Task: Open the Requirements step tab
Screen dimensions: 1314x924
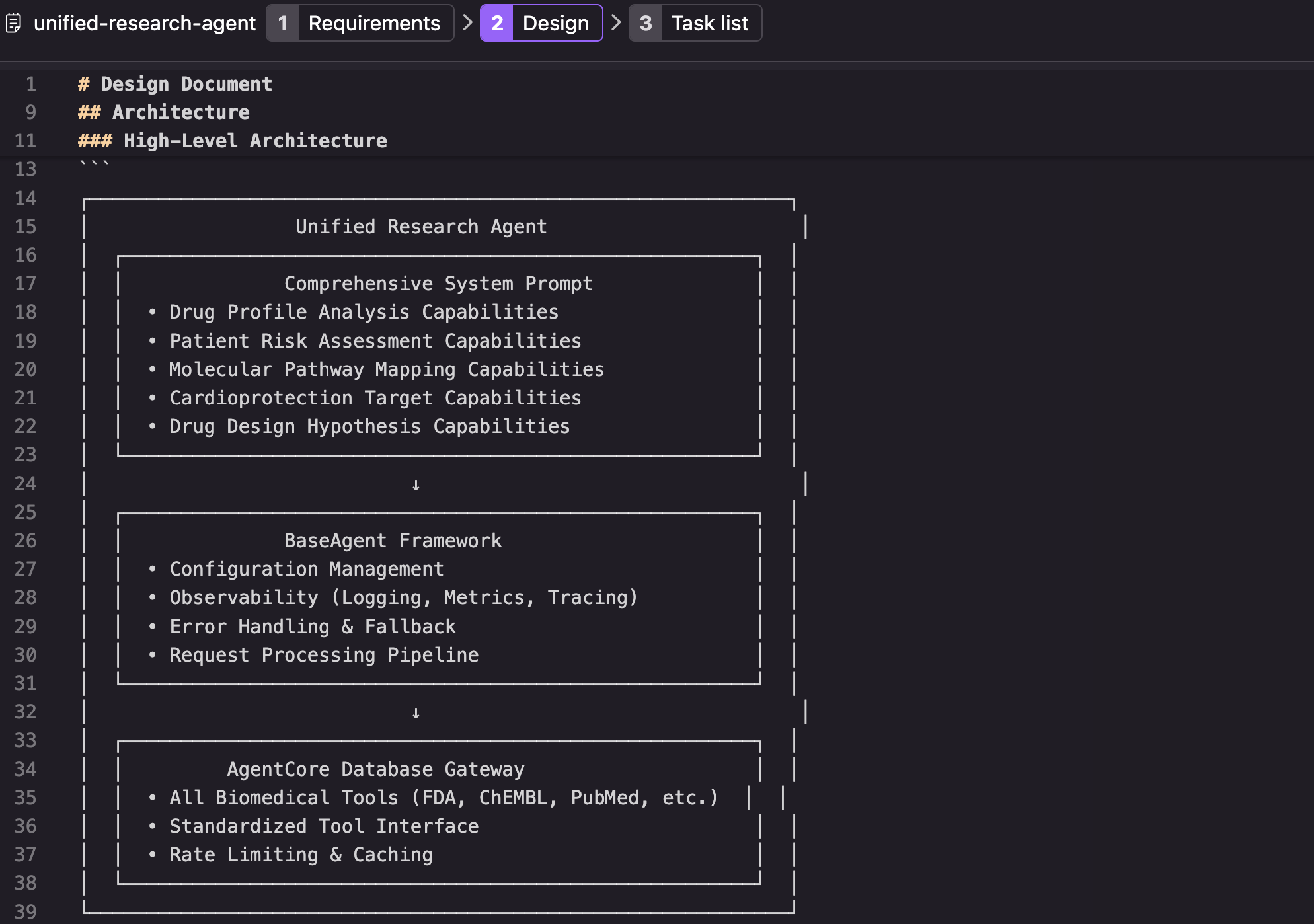Action: coord(374,24)
